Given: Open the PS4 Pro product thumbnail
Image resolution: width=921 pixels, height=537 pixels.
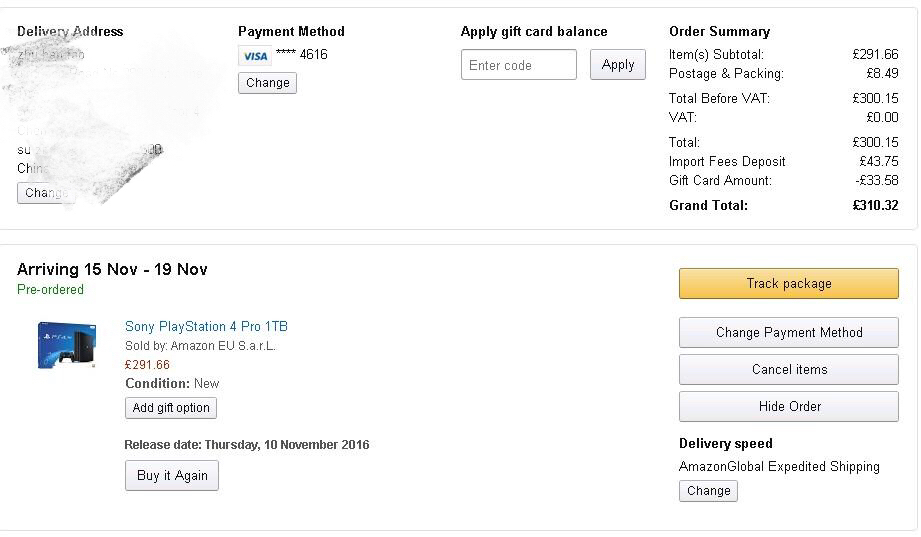Looking at the screenshot, I should coord(67,345).
